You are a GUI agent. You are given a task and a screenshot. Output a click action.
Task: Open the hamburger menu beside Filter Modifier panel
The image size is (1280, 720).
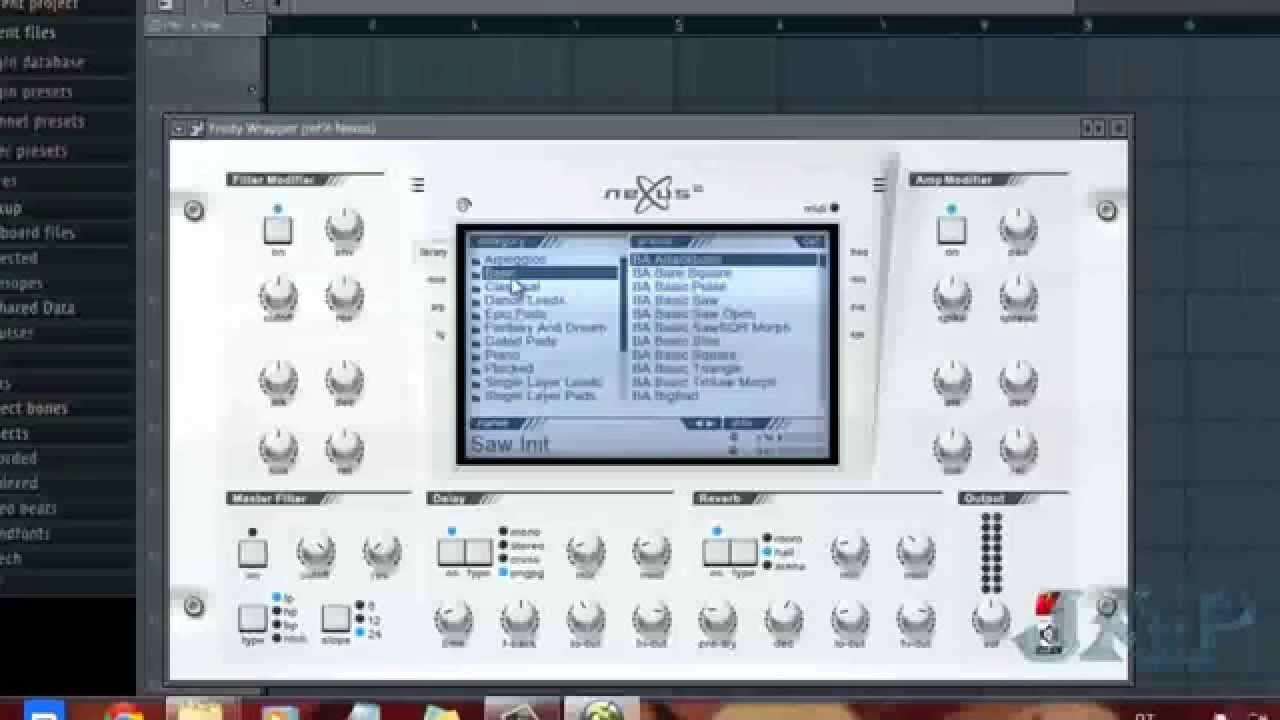pyautogui.click(x=417, y=185)
